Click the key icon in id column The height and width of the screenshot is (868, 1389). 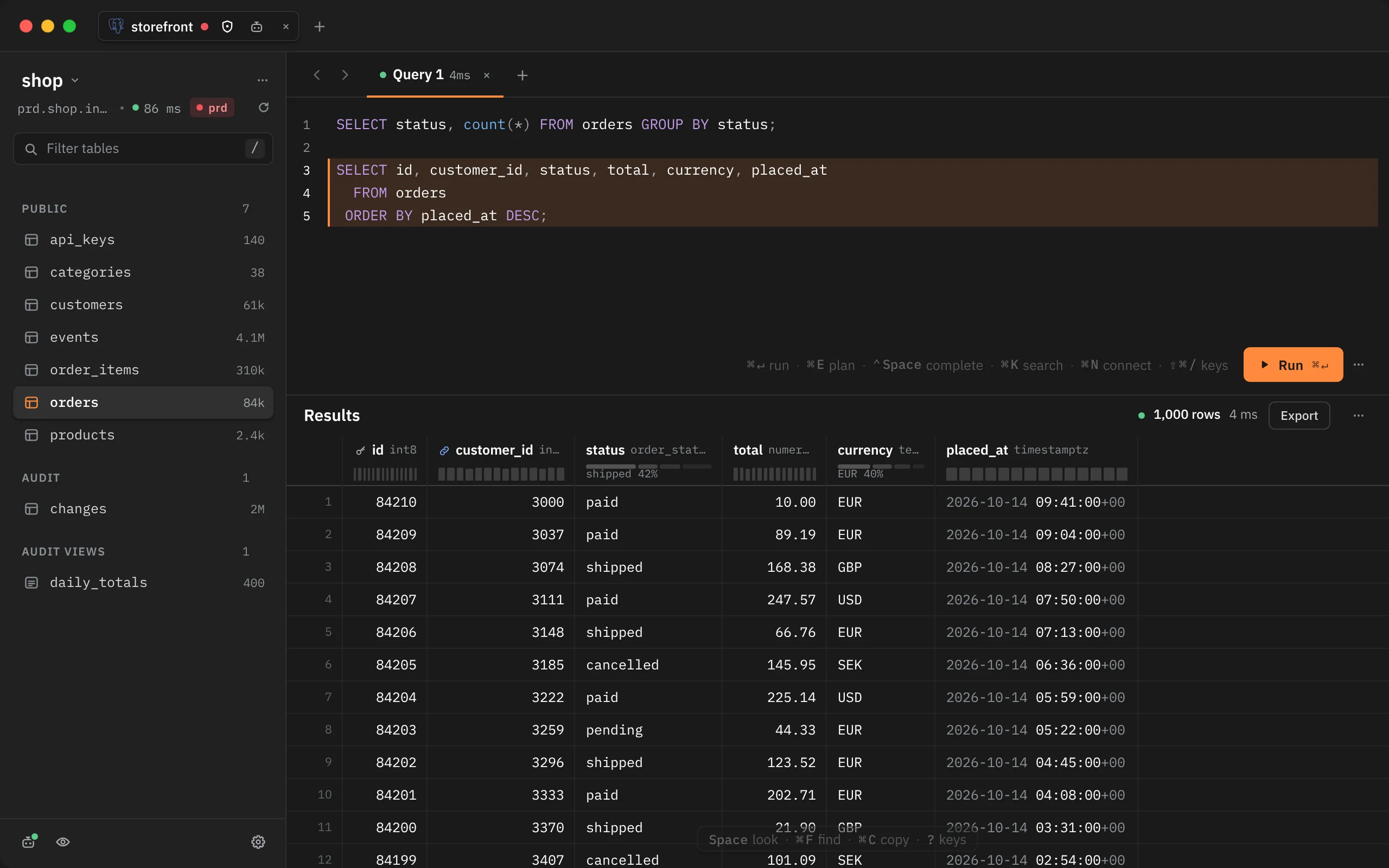click(x=360, y=451)
